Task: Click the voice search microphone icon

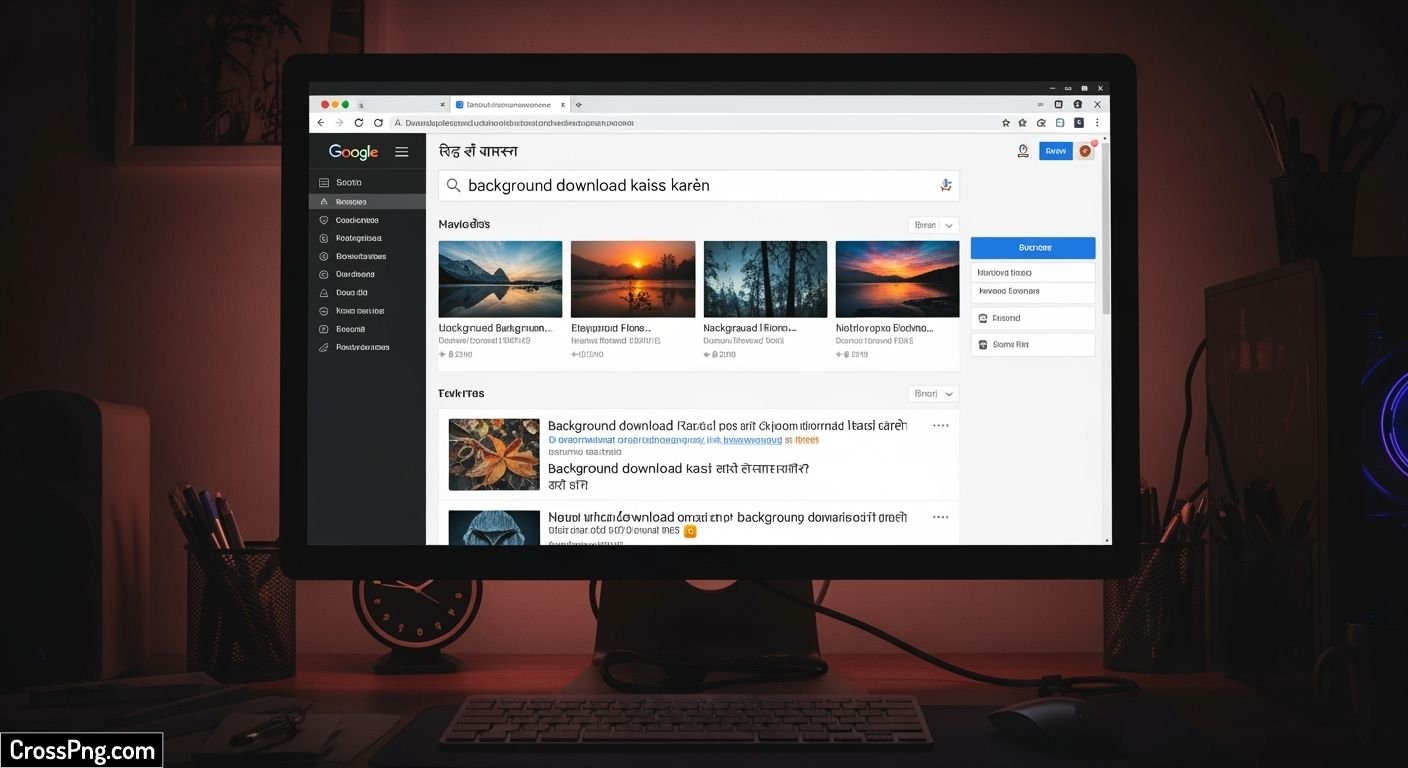Action: point(945,185)
